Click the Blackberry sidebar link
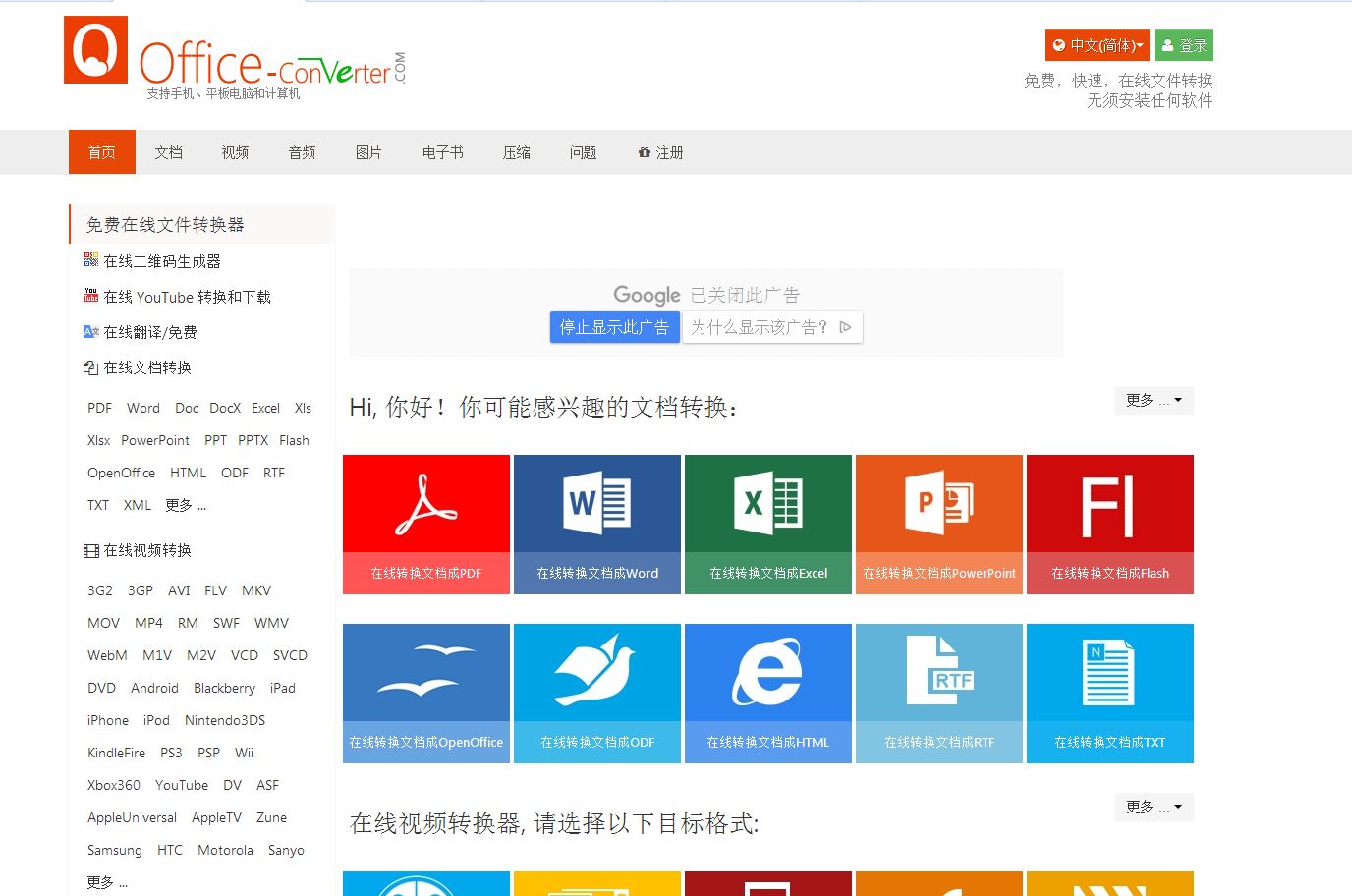 point(224,688)
